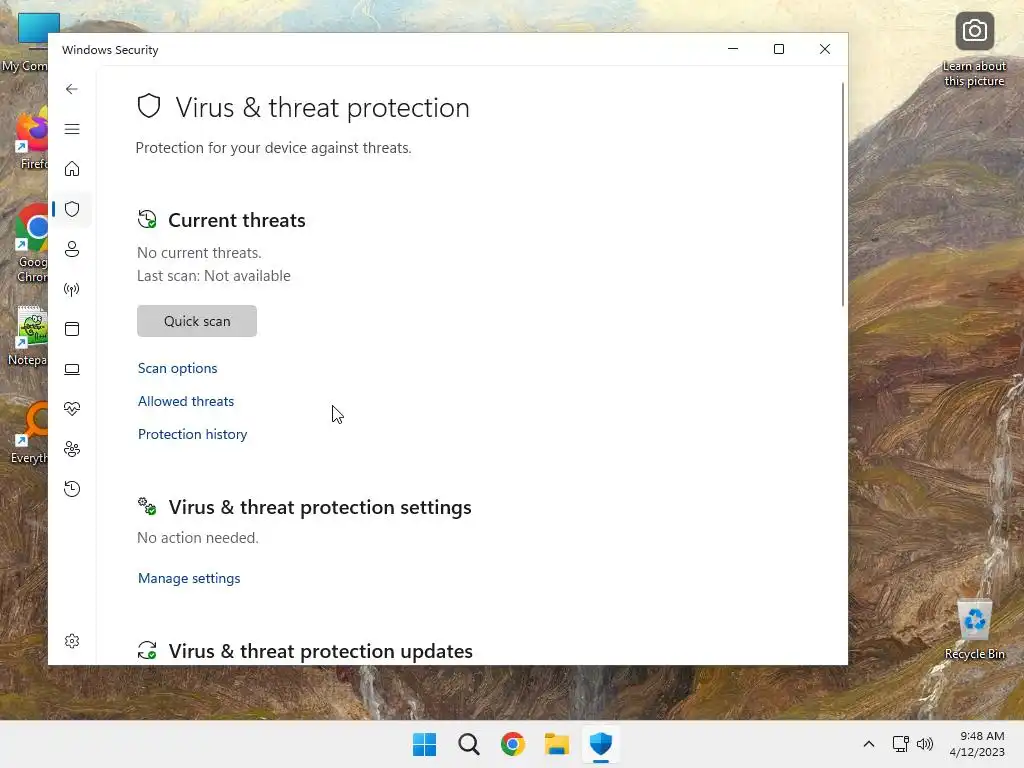
Task: Open Firewall & network protection icon
Action: coord(72,289)
